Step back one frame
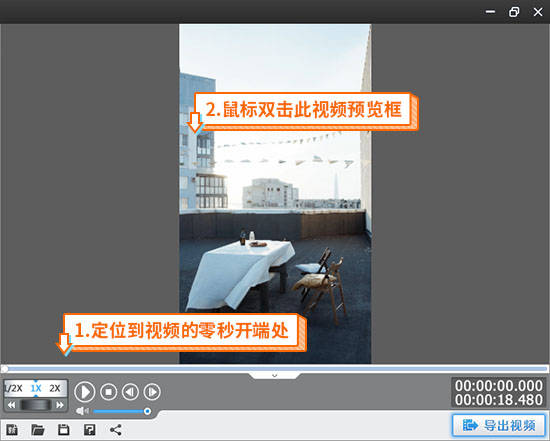Viewport: 550px width, 441px height. pyautogui.click(x=130, y=392)
